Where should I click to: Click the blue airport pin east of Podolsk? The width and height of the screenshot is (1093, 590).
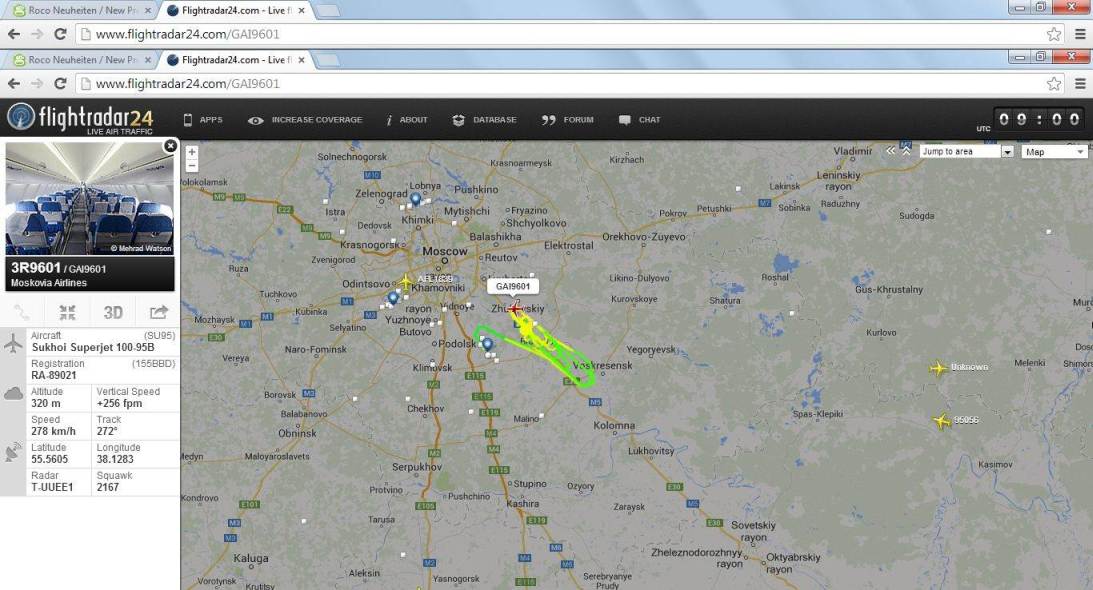[x=488, y=344]
